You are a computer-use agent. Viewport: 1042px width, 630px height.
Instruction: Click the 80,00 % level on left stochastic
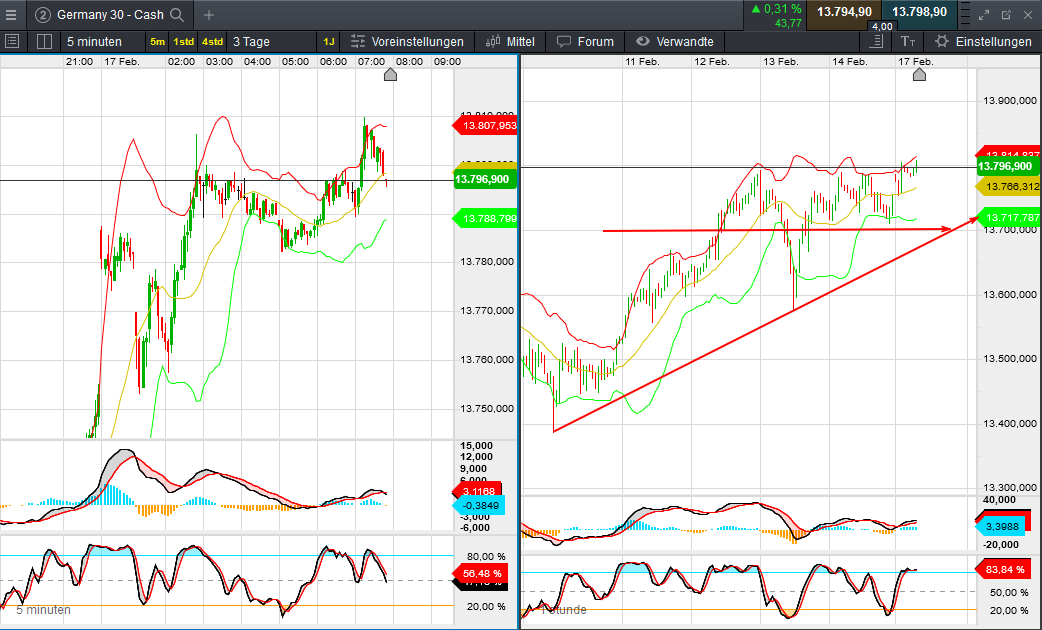[x=486, y=556]
